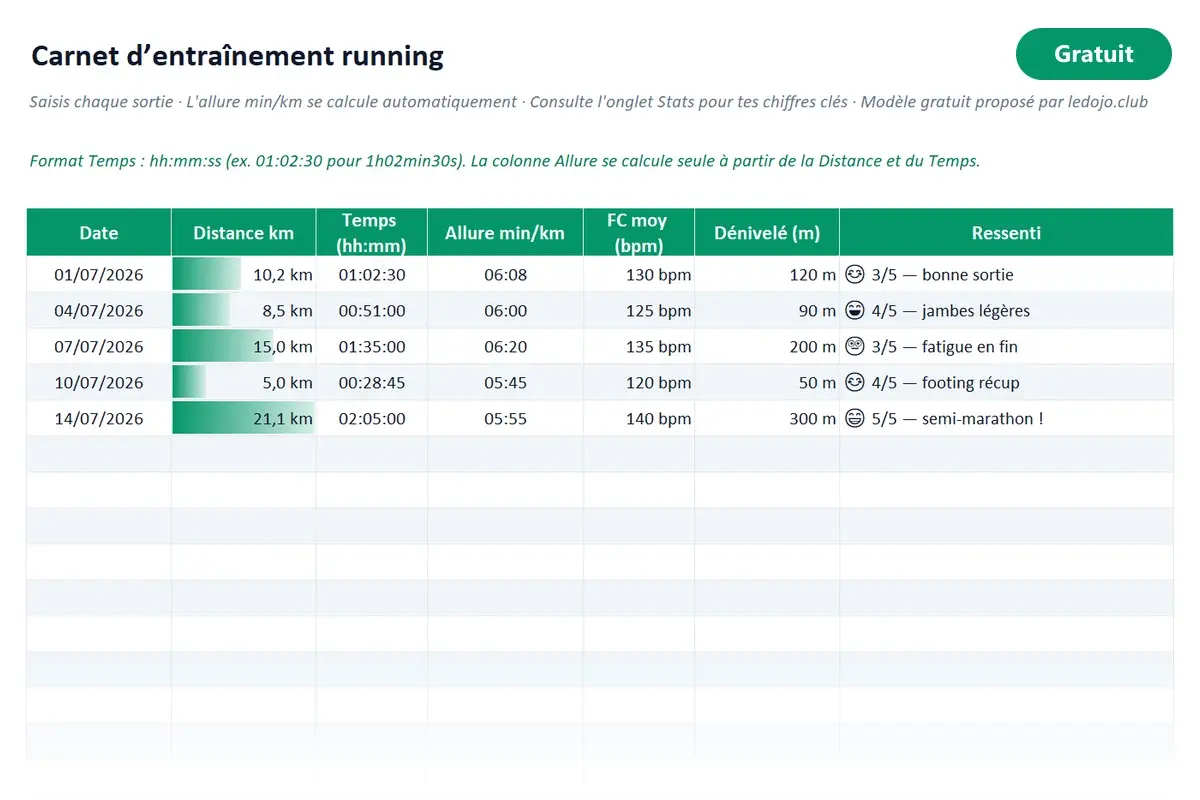Image resolution: width=1200 pixels, height=800 pixels.
Task: Click the 140 bpm heart rate cell
Action: (639, 419)
